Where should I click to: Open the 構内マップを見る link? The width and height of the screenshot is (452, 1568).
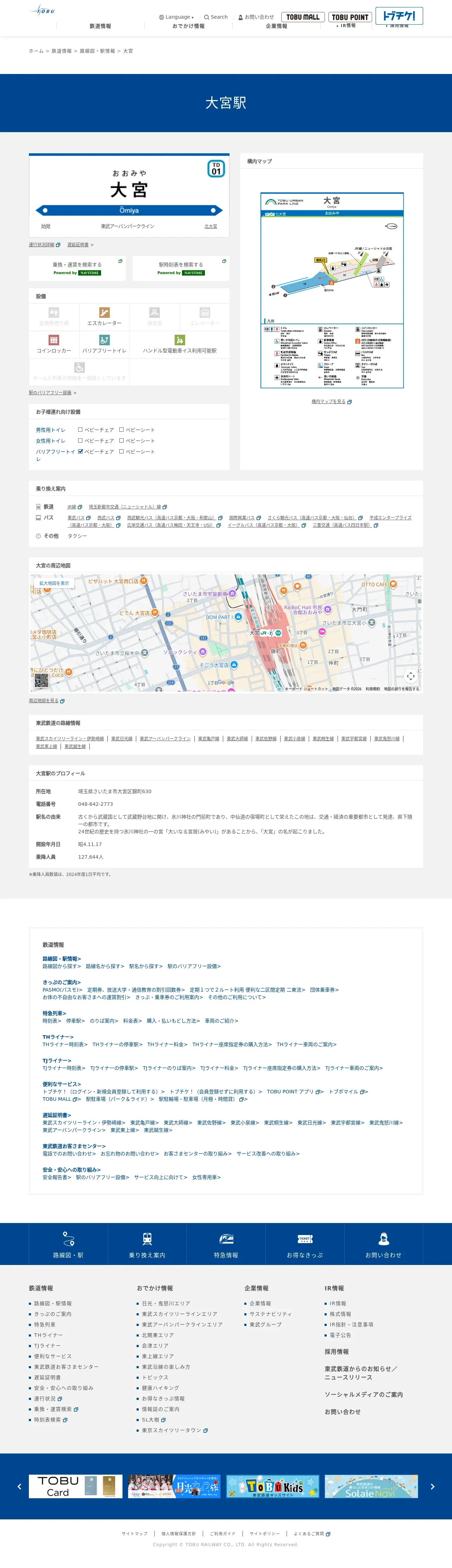click(x=332, y=402)
